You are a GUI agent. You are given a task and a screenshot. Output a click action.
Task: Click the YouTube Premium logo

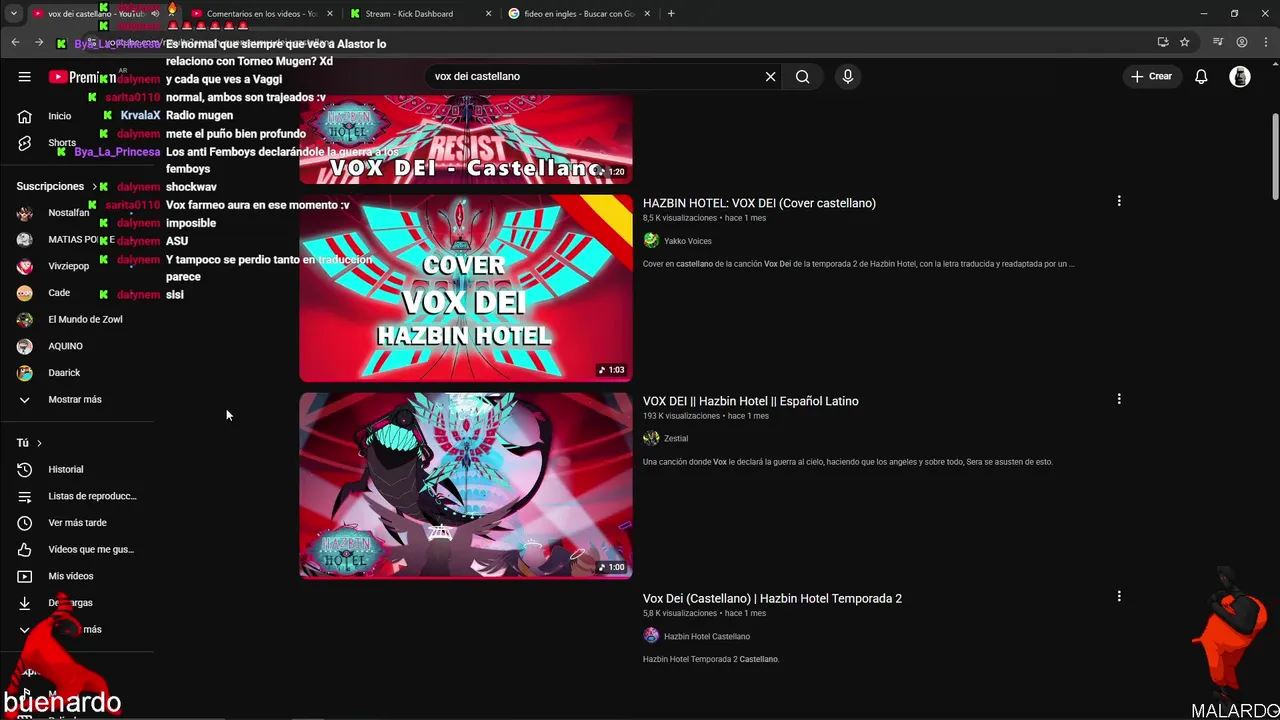[82, 77]
